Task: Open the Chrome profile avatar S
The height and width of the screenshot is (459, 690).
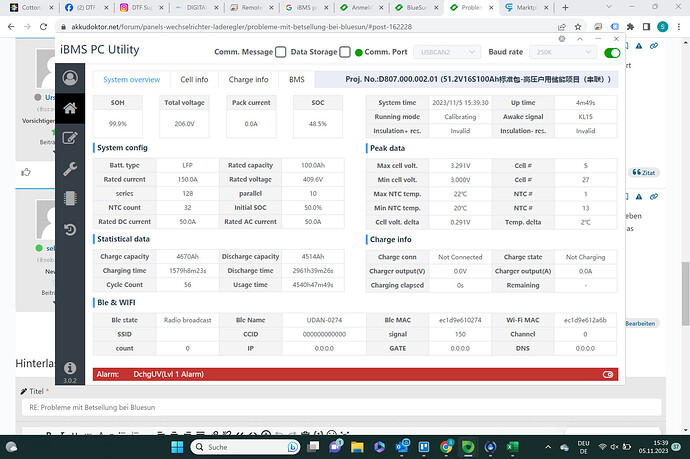Action: pyautogui.click(x=662, y=27)
